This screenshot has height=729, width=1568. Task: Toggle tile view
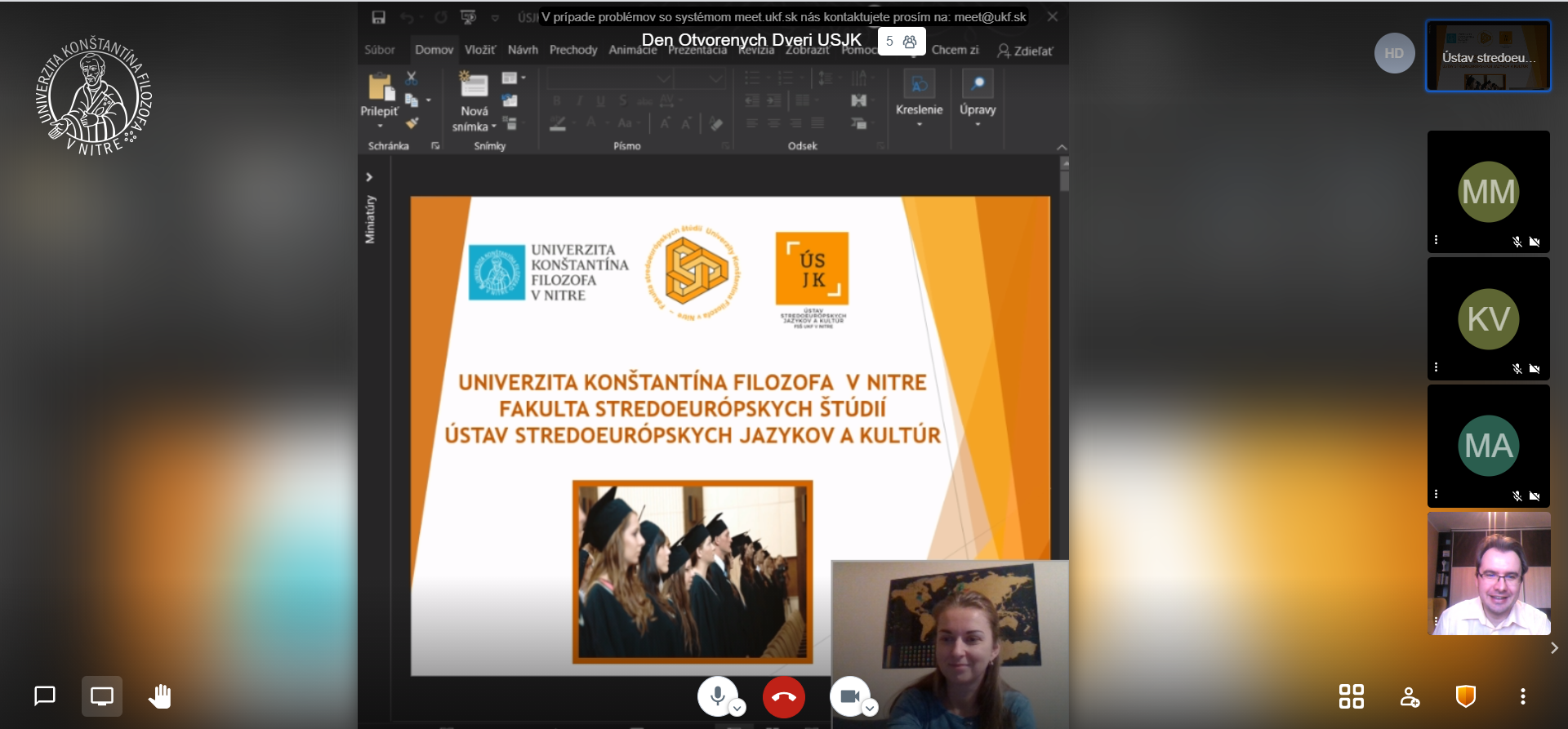(1352, 696)
